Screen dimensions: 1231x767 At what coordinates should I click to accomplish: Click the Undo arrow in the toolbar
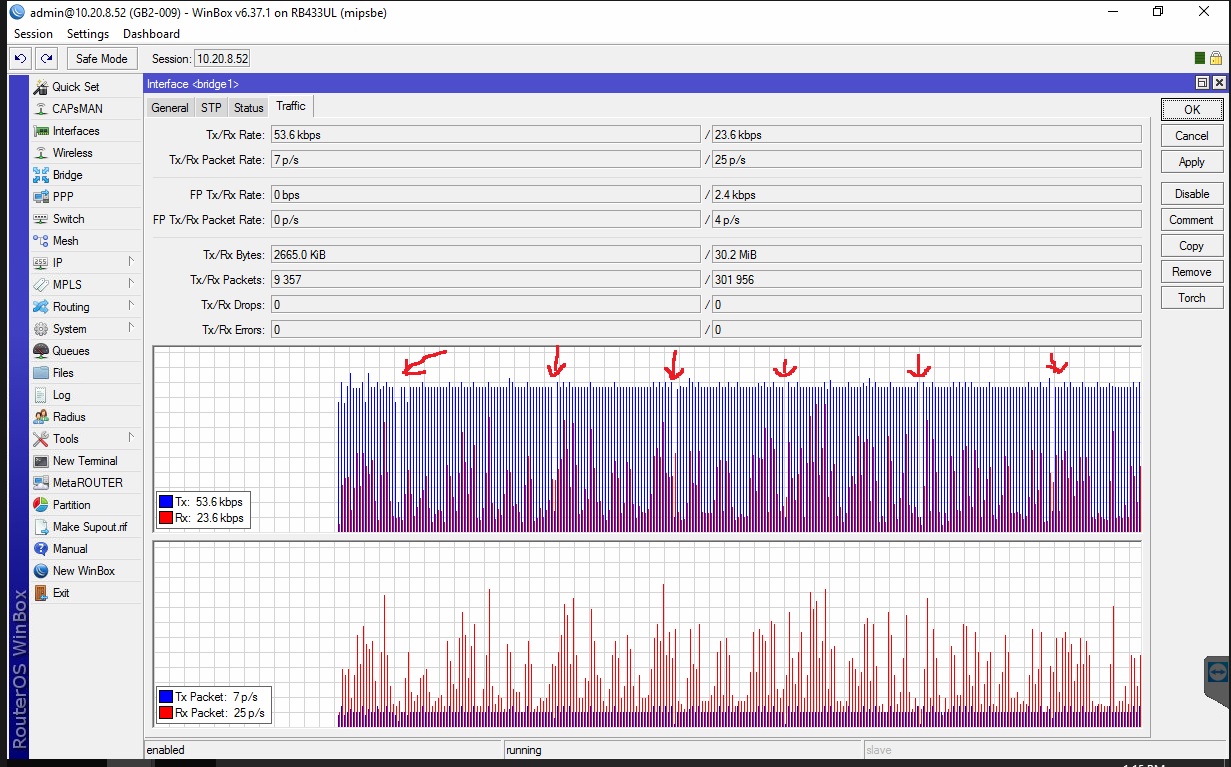click(20, 59)
